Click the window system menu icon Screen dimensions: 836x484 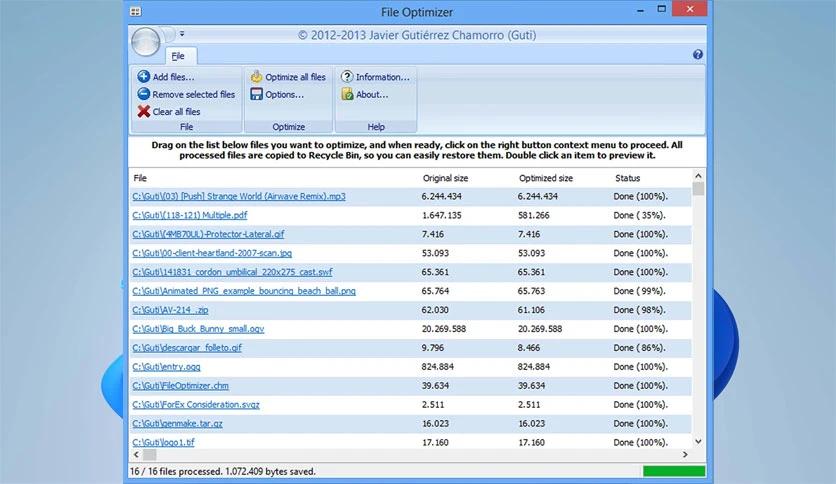pos(135,11)
